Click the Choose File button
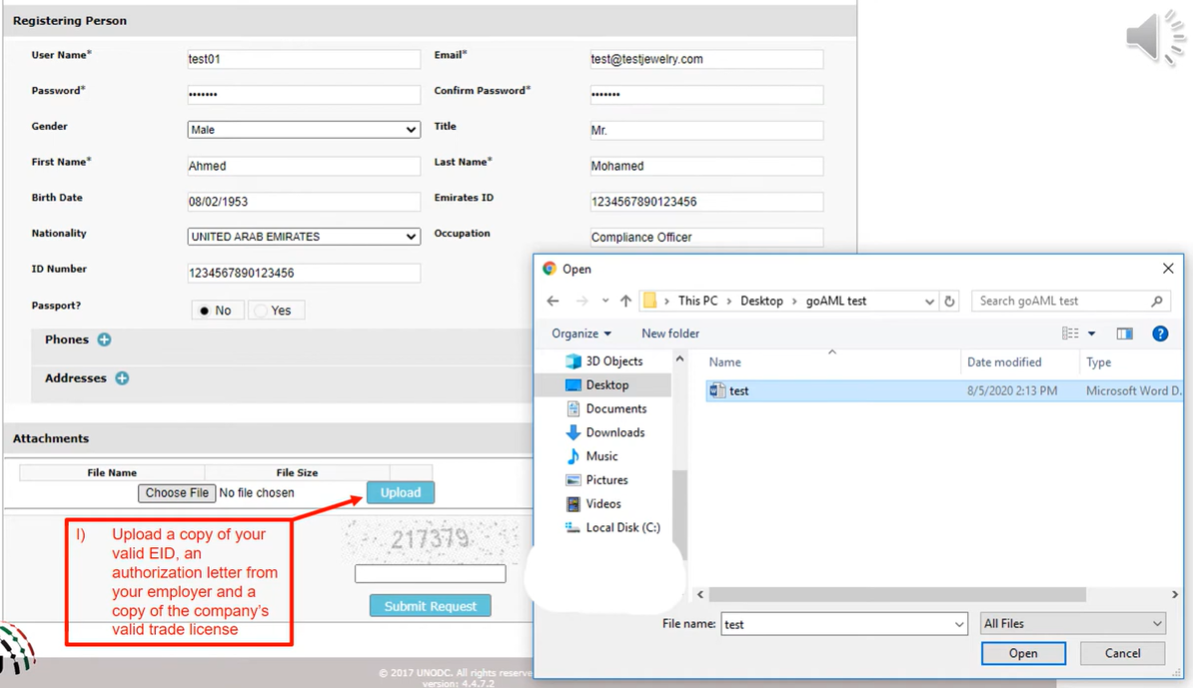Image resolution: width=1193 pixels, height=688 pixels. click(x=177, y=493)
